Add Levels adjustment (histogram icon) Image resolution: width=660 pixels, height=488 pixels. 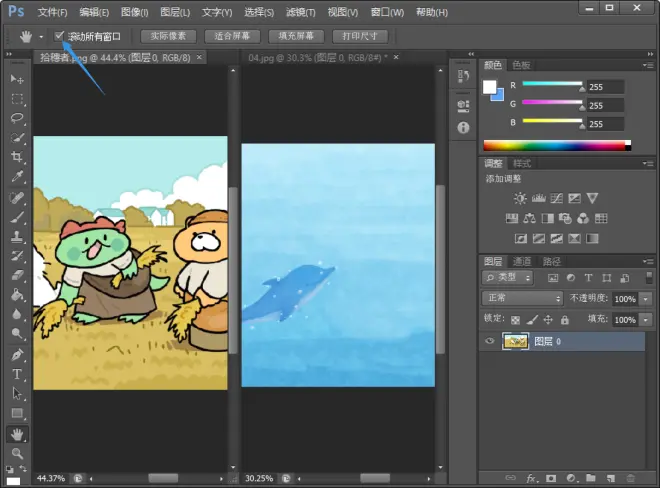click(538, 198)
